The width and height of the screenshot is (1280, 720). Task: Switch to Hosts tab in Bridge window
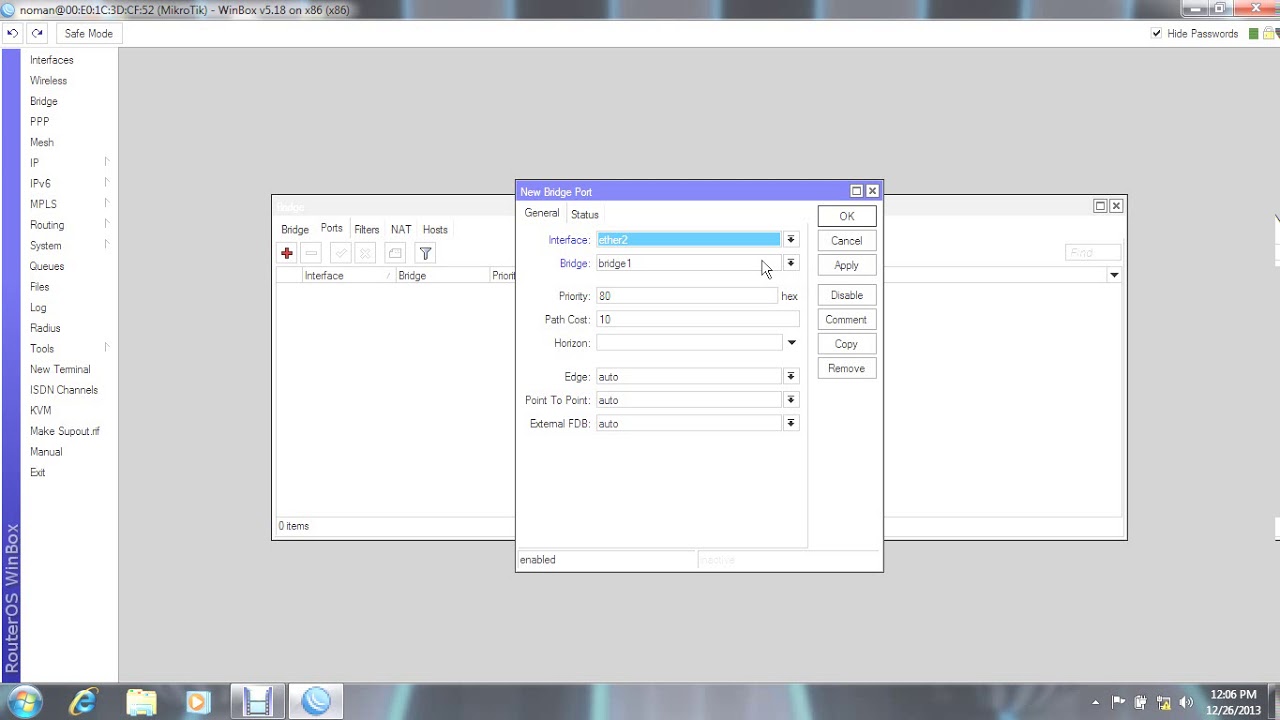click(x=435, y=229)
